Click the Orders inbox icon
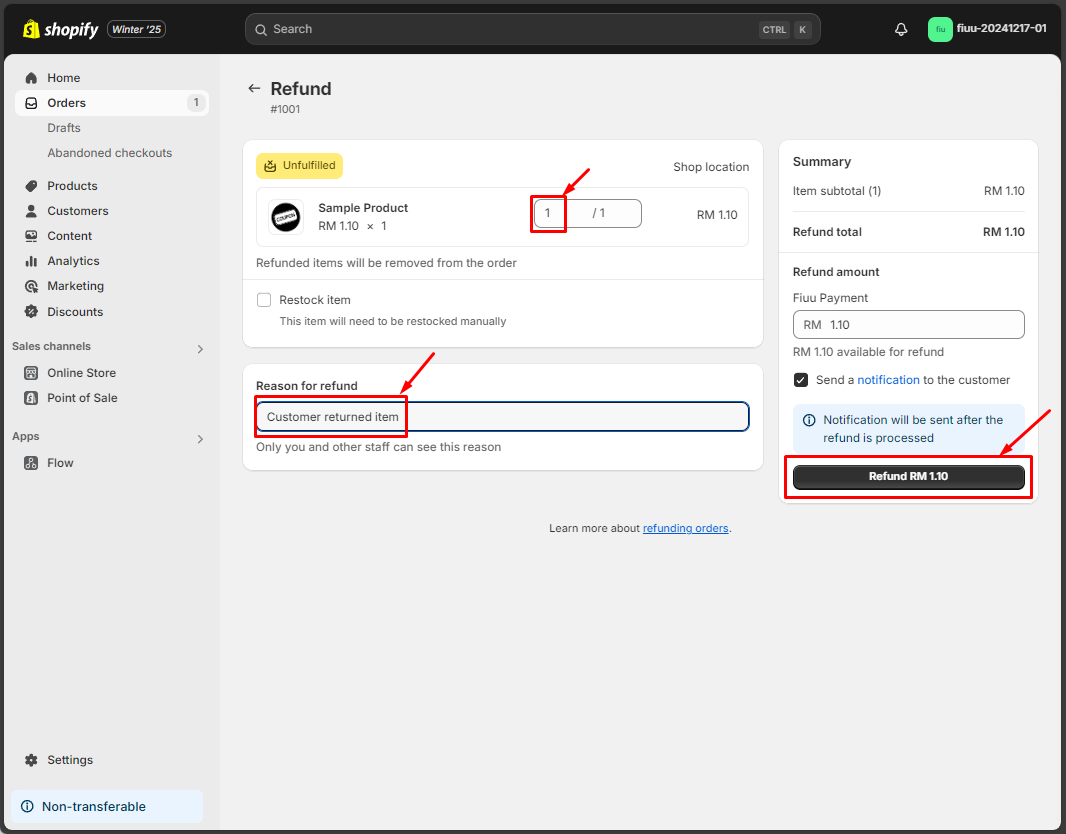Viewport: 1066px width, 834px height. click(31, 103)
